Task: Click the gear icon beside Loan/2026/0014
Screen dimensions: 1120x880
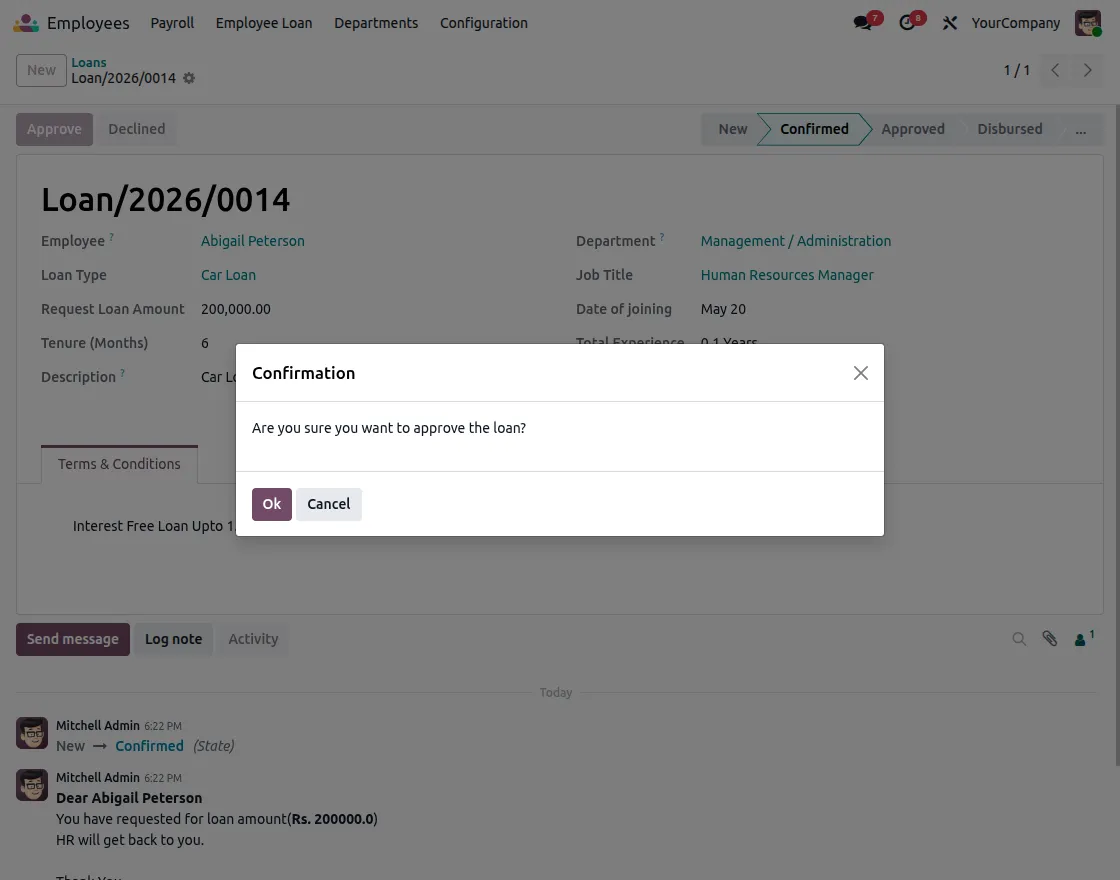Action: click(189, 78)
